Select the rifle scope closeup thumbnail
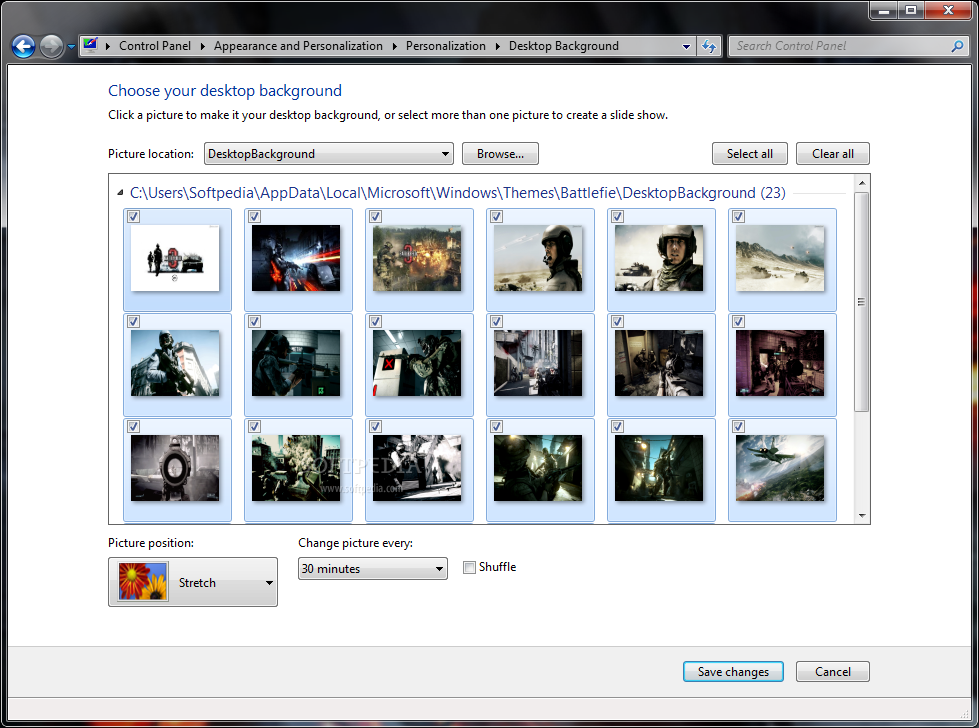This screenshot has width=979, height=728. click(175, 468)
